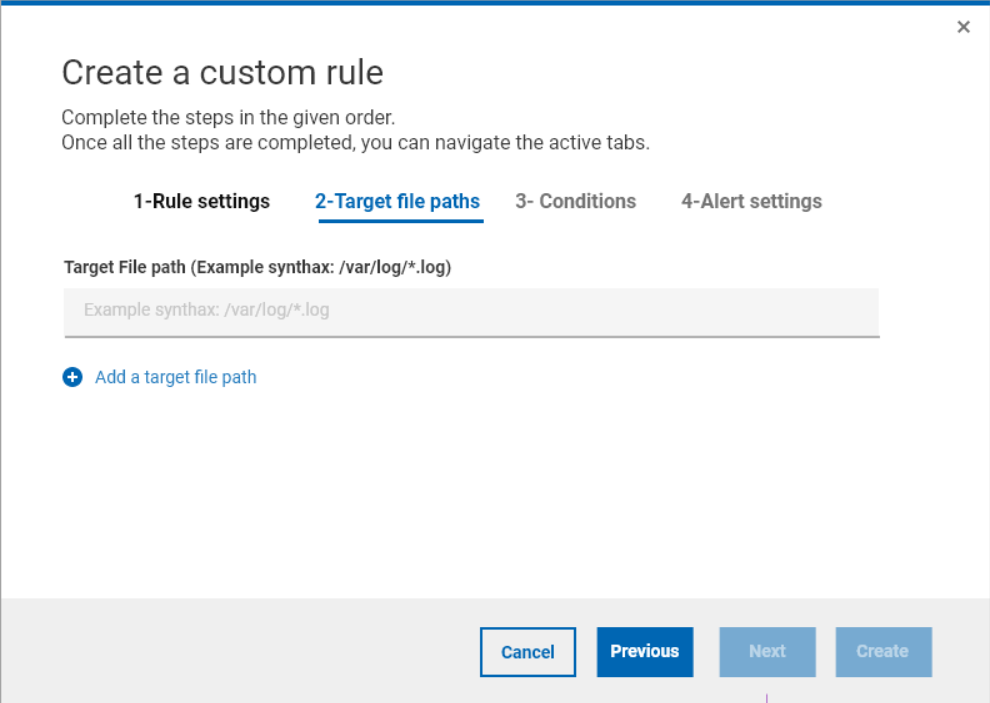Click the greyed-out Create button
The width and height of the screenshot is (990, 703).
(882, 652)
